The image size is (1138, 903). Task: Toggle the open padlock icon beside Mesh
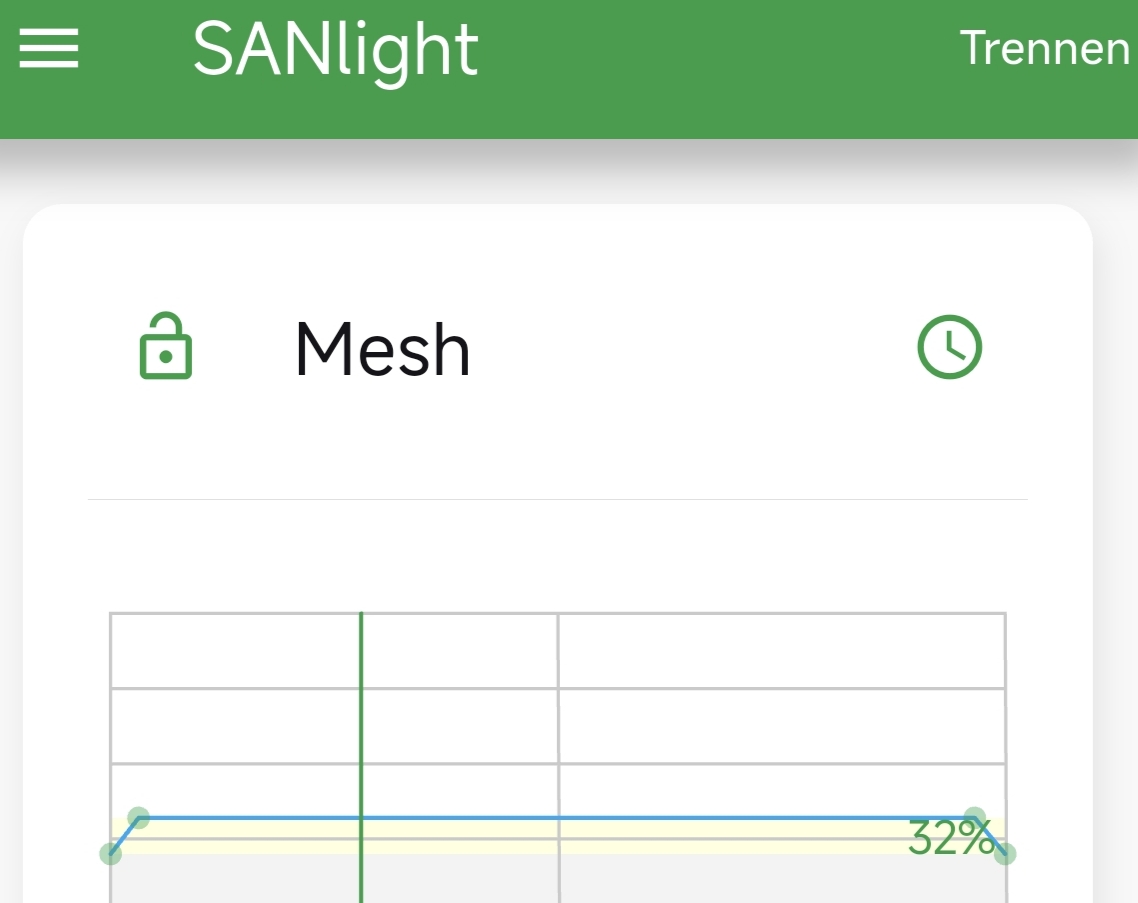[x=165, y=346]
